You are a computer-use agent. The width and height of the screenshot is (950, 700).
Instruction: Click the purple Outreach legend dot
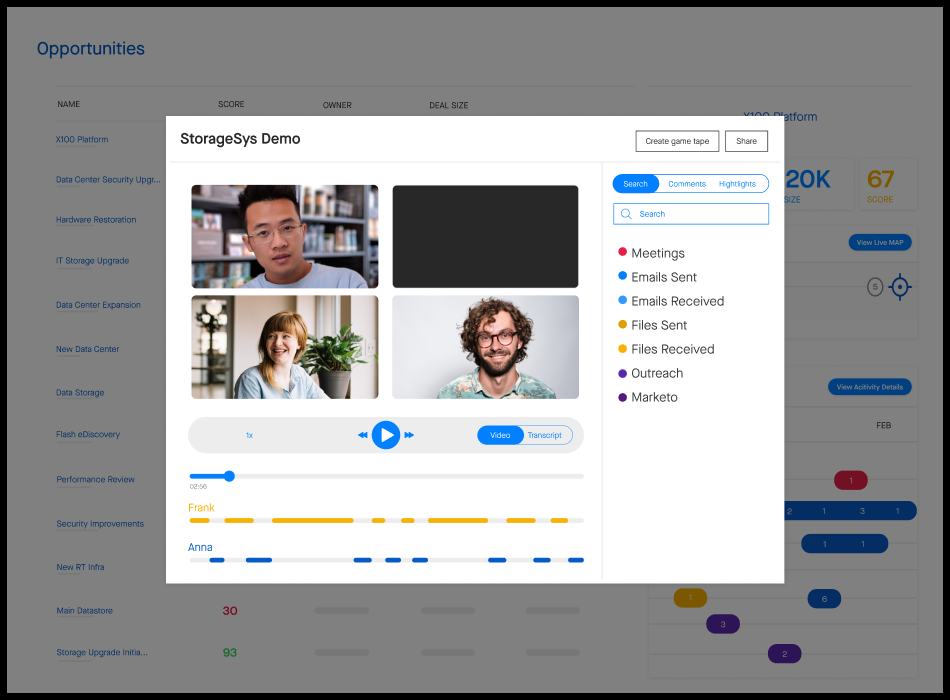(621, 373)
